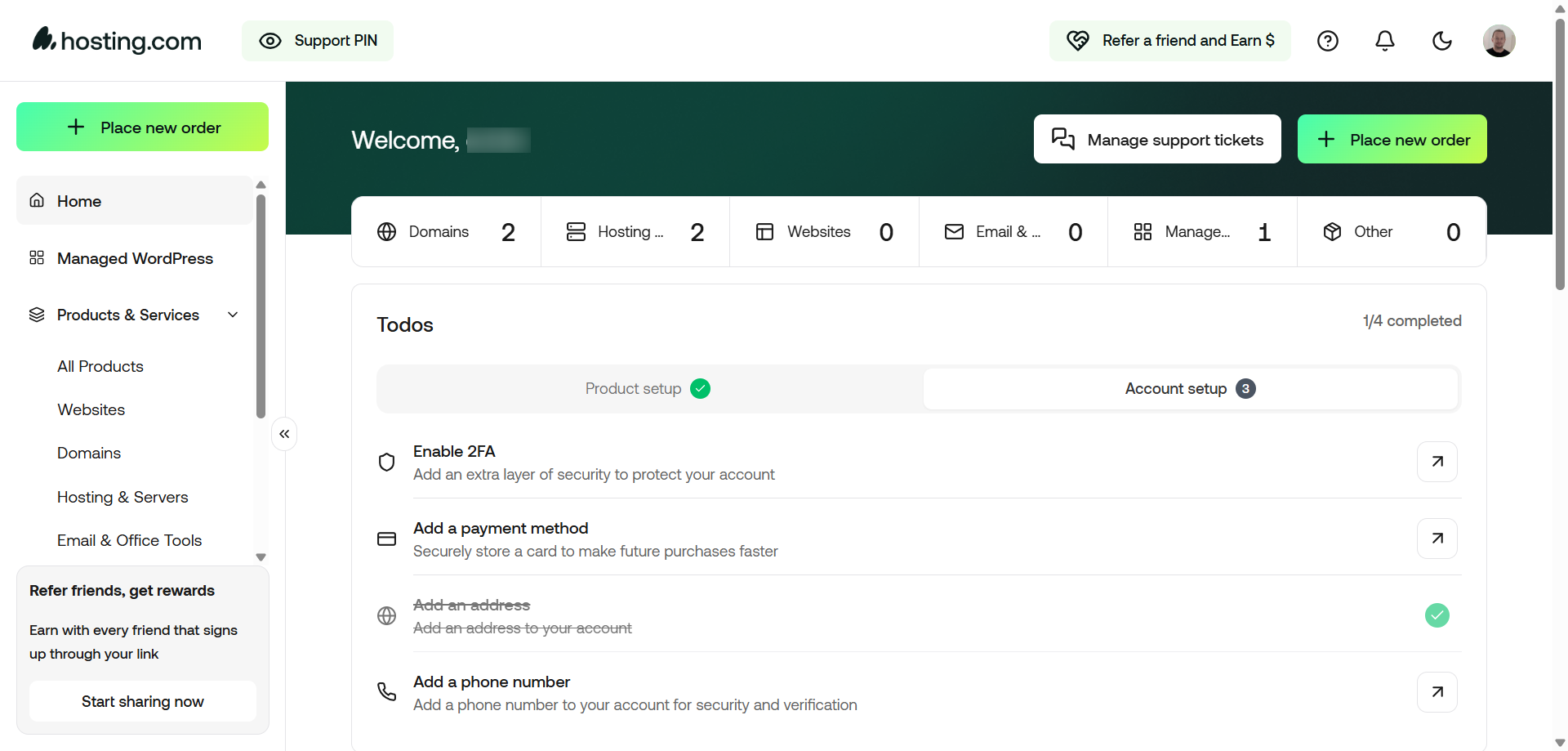Open Email & Office Tools submenu item
This screenshot has height=751, width=1568.
pos(129,540)
